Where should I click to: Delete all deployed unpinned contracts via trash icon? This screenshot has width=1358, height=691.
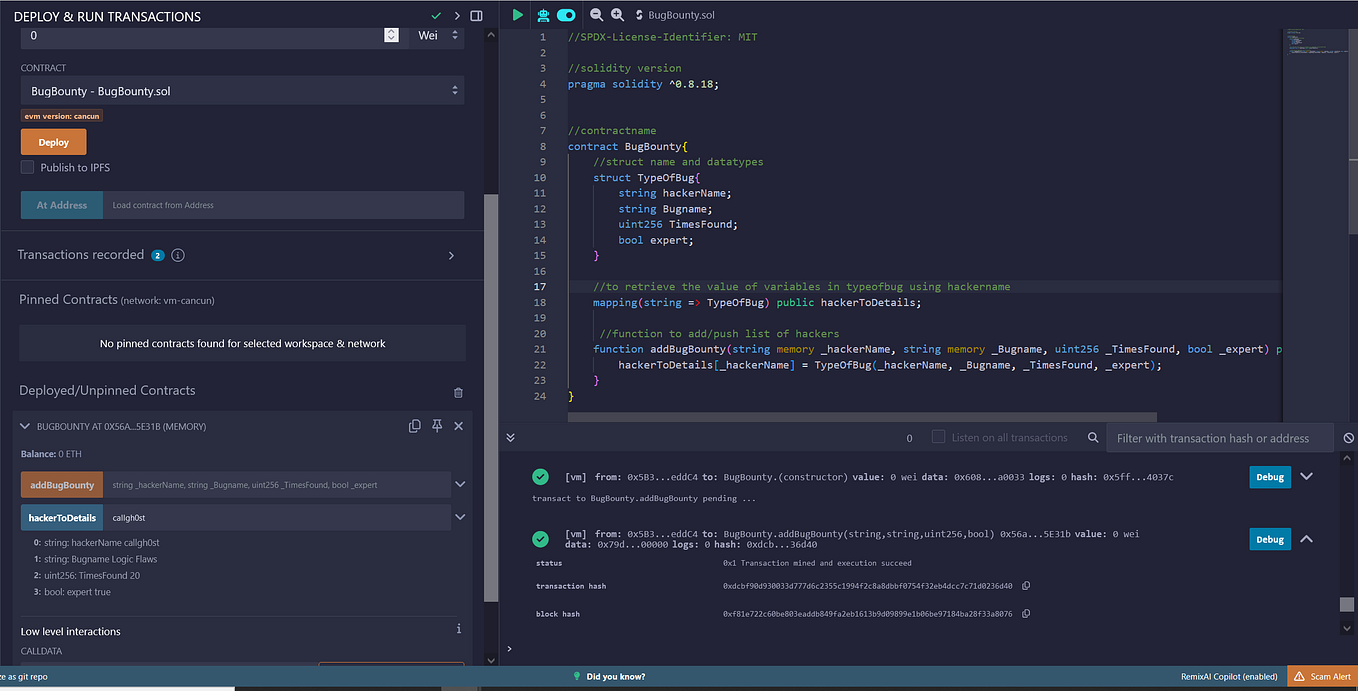coord(458,392)
